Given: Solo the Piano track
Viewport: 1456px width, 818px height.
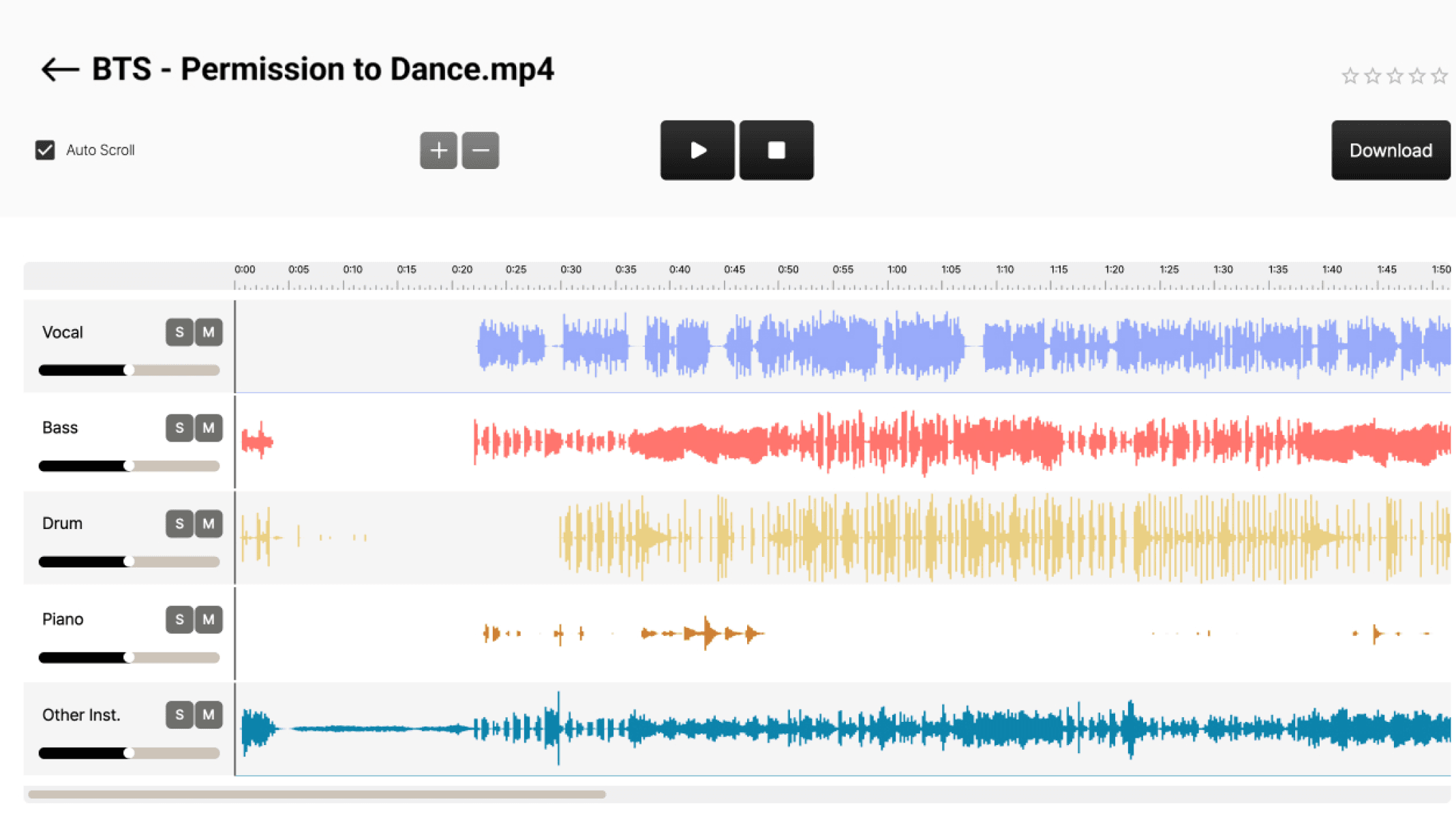Looking at the screenshot, I should [x=179, y=620].
